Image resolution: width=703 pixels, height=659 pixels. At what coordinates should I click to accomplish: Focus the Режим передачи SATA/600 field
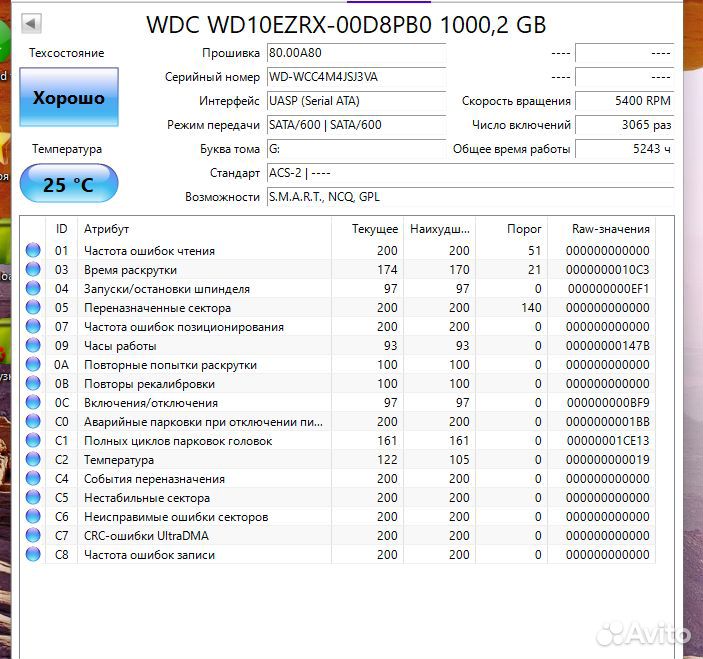356,125
